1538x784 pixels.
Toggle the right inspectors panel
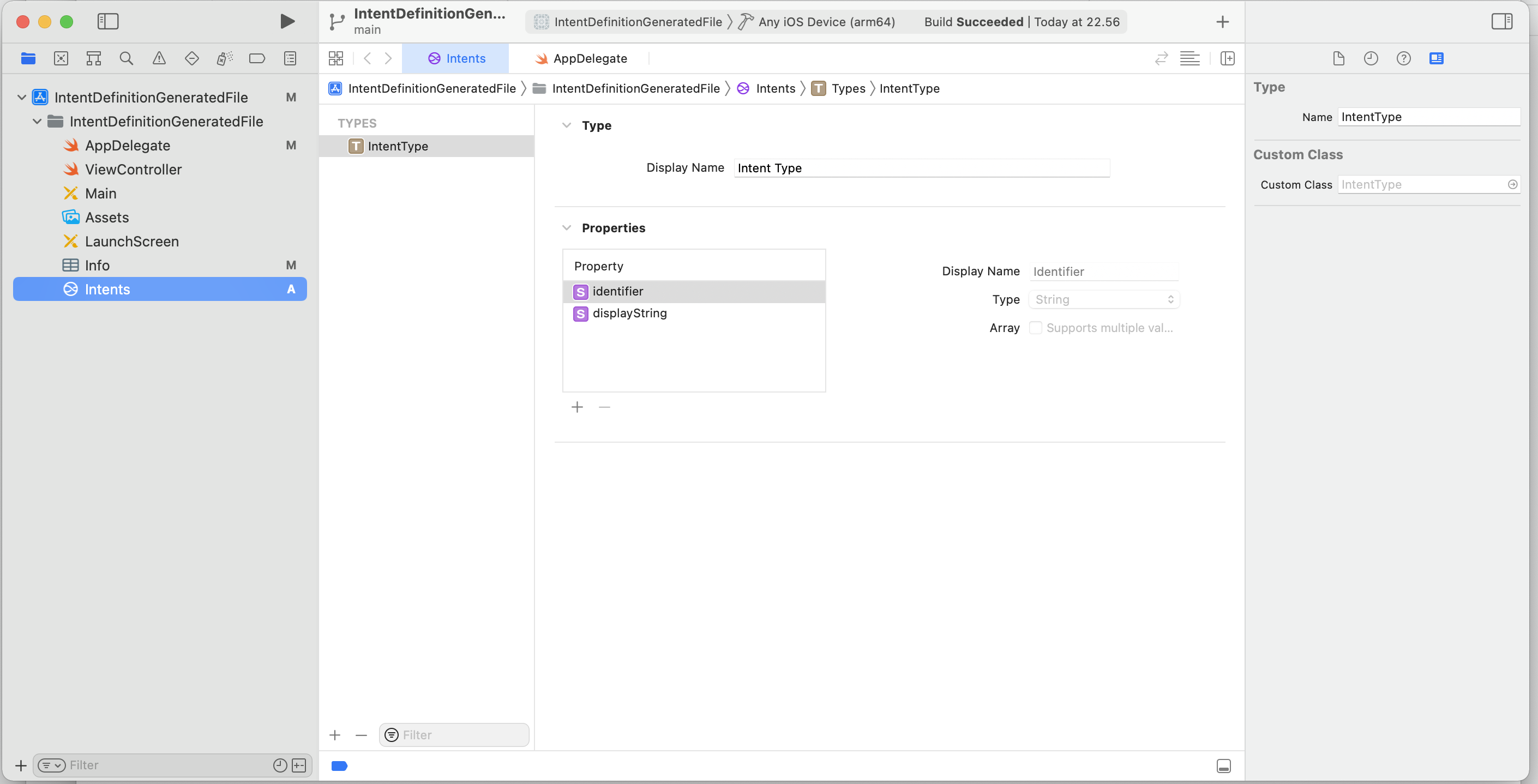1501,21
